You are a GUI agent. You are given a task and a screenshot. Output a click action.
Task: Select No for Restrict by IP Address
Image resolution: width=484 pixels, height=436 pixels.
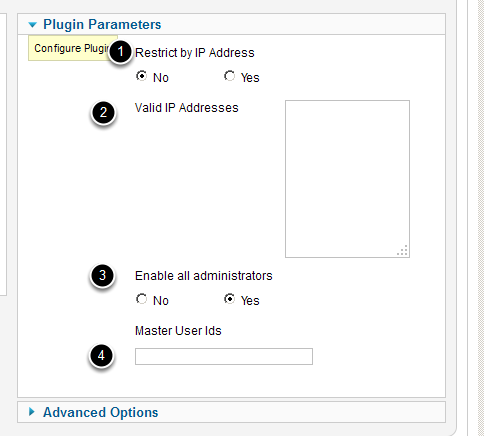point(141,76)
